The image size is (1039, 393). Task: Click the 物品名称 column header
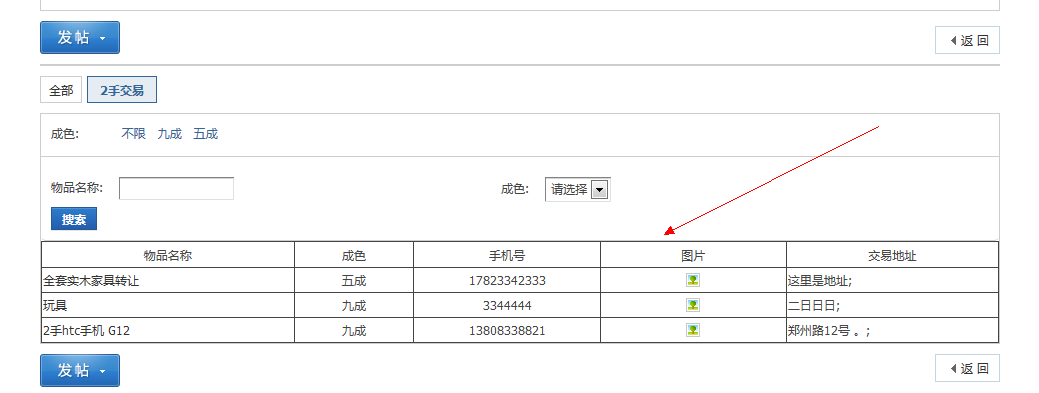pyautogui.click(x=168, y=255)
